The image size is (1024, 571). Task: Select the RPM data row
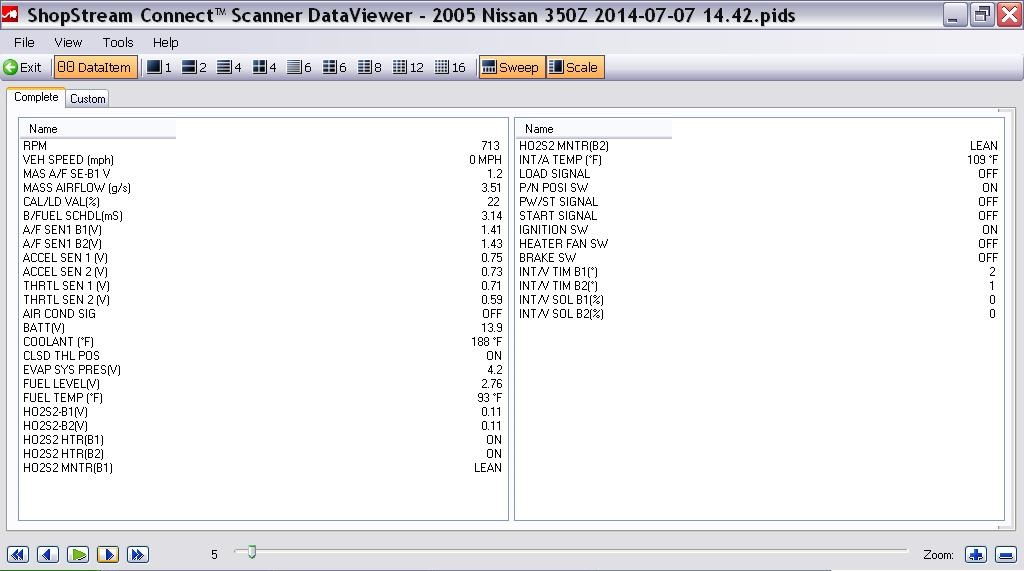tap(263, 146)
